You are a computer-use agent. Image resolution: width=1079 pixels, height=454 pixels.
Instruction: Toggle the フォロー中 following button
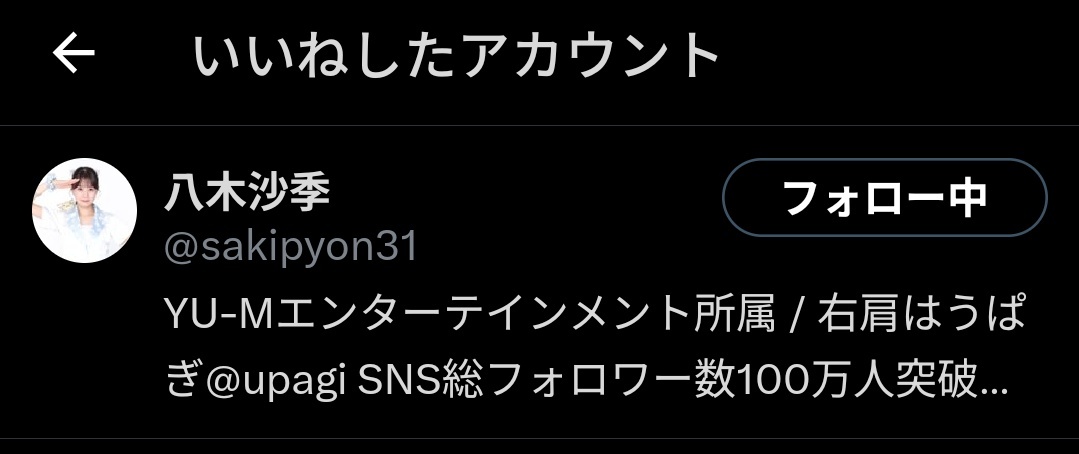(x=884, y=197)
